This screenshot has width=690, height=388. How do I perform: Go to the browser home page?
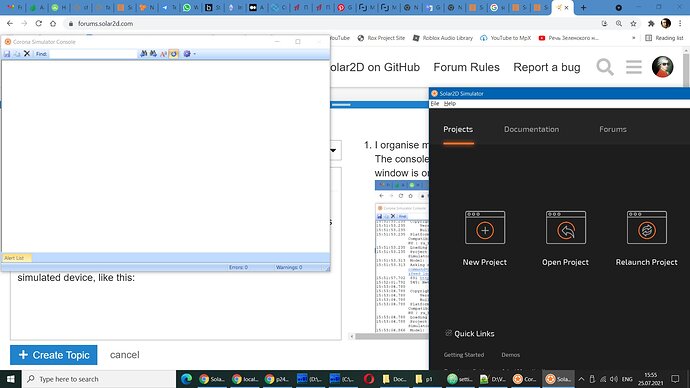coord(53,23)
